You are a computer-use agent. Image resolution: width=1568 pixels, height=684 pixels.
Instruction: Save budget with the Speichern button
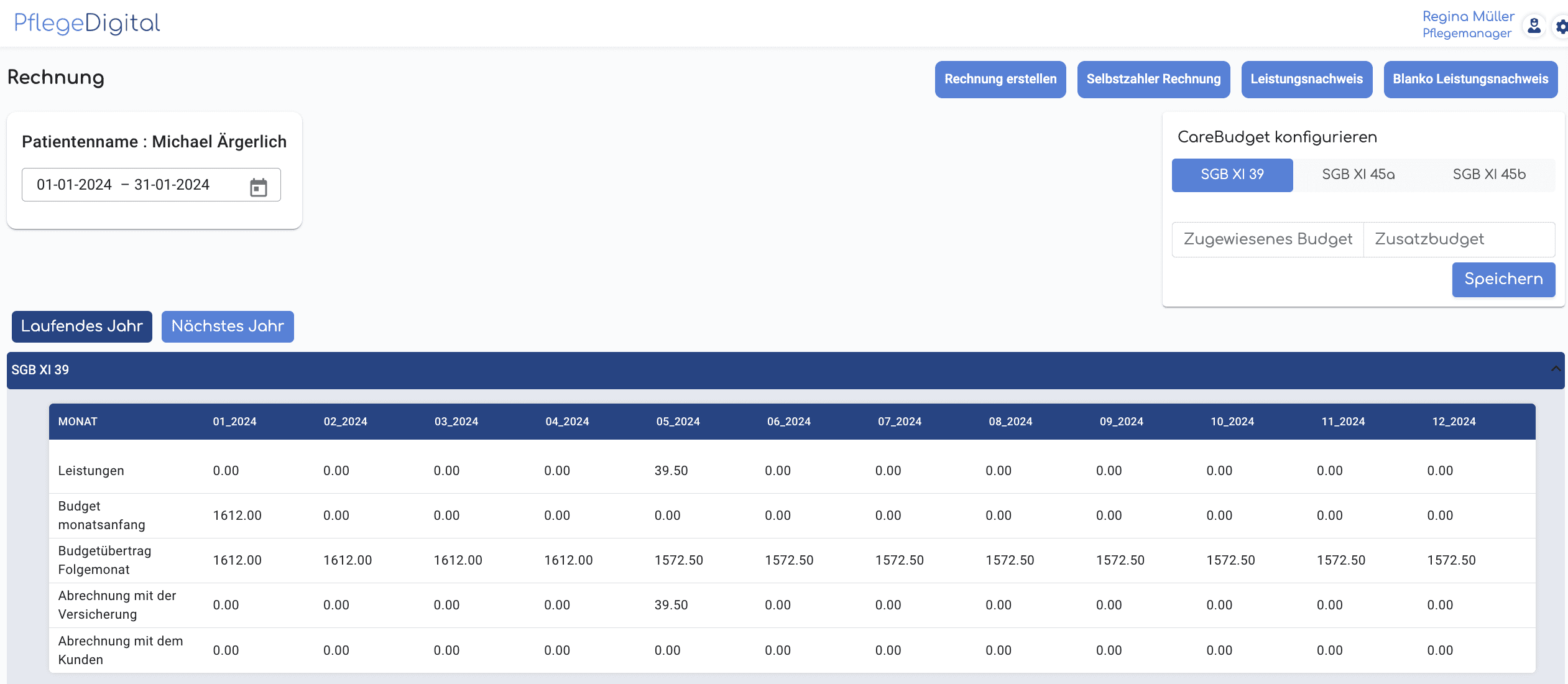point(1503,279)
